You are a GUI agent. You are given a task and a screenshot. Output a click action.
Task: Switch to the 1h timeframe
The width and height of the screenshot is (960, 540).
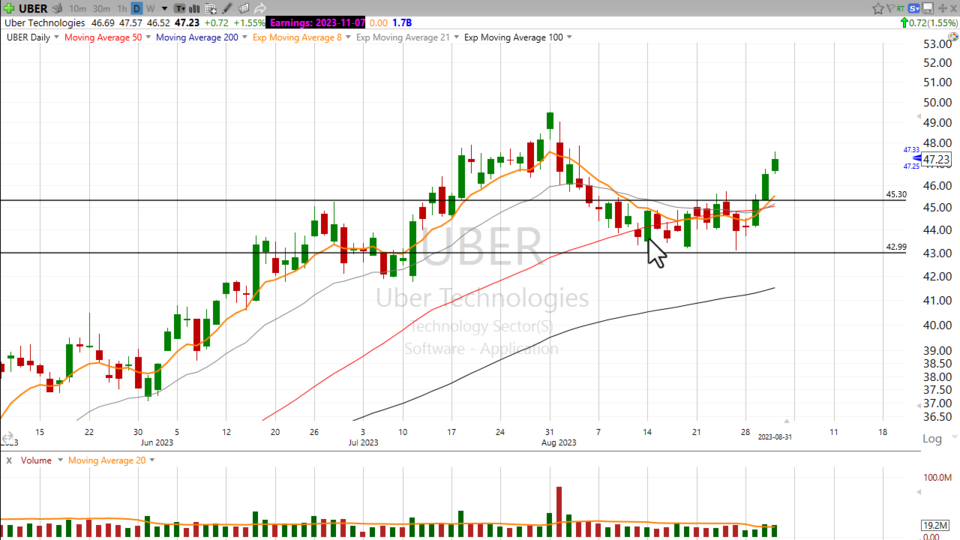pyautogui.click(x=122, y=9)
